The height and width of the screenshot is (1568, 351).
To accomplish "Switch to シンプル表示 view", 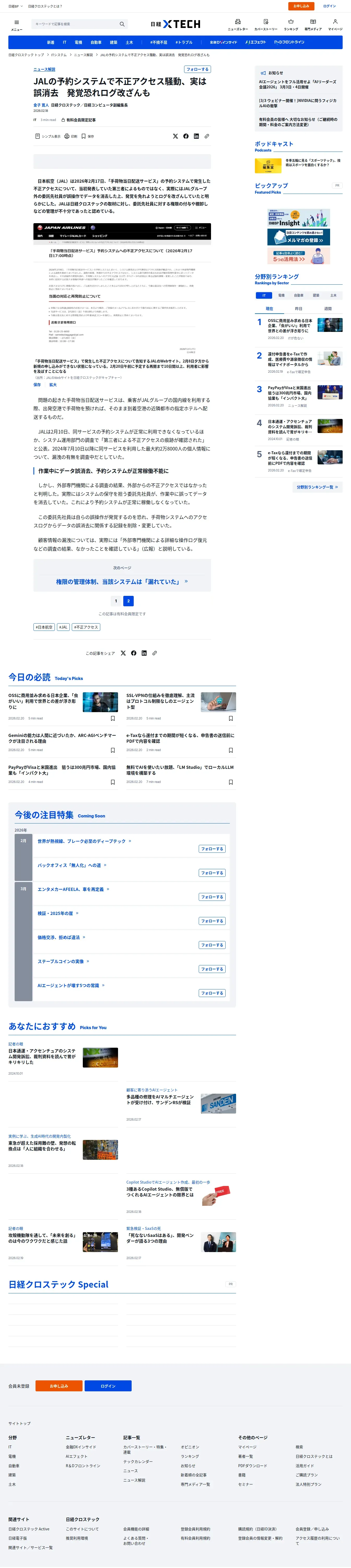I will click(48, 136).
